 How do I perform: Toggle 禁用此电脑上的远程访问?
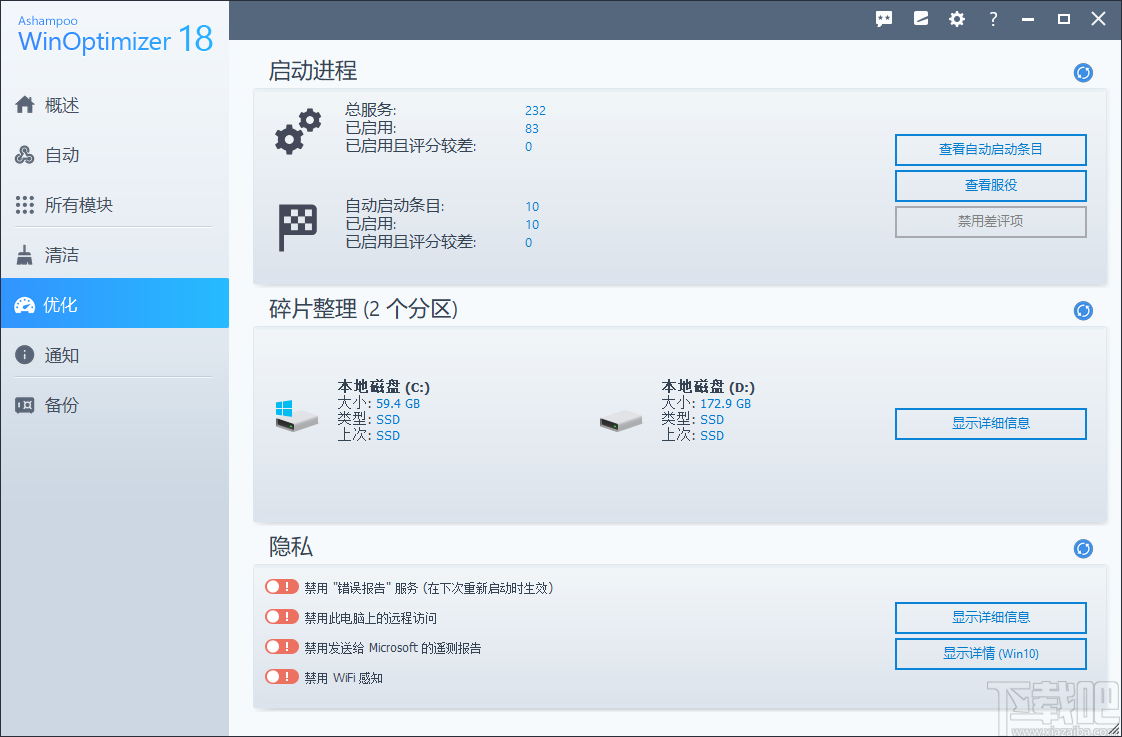point(281,616)
